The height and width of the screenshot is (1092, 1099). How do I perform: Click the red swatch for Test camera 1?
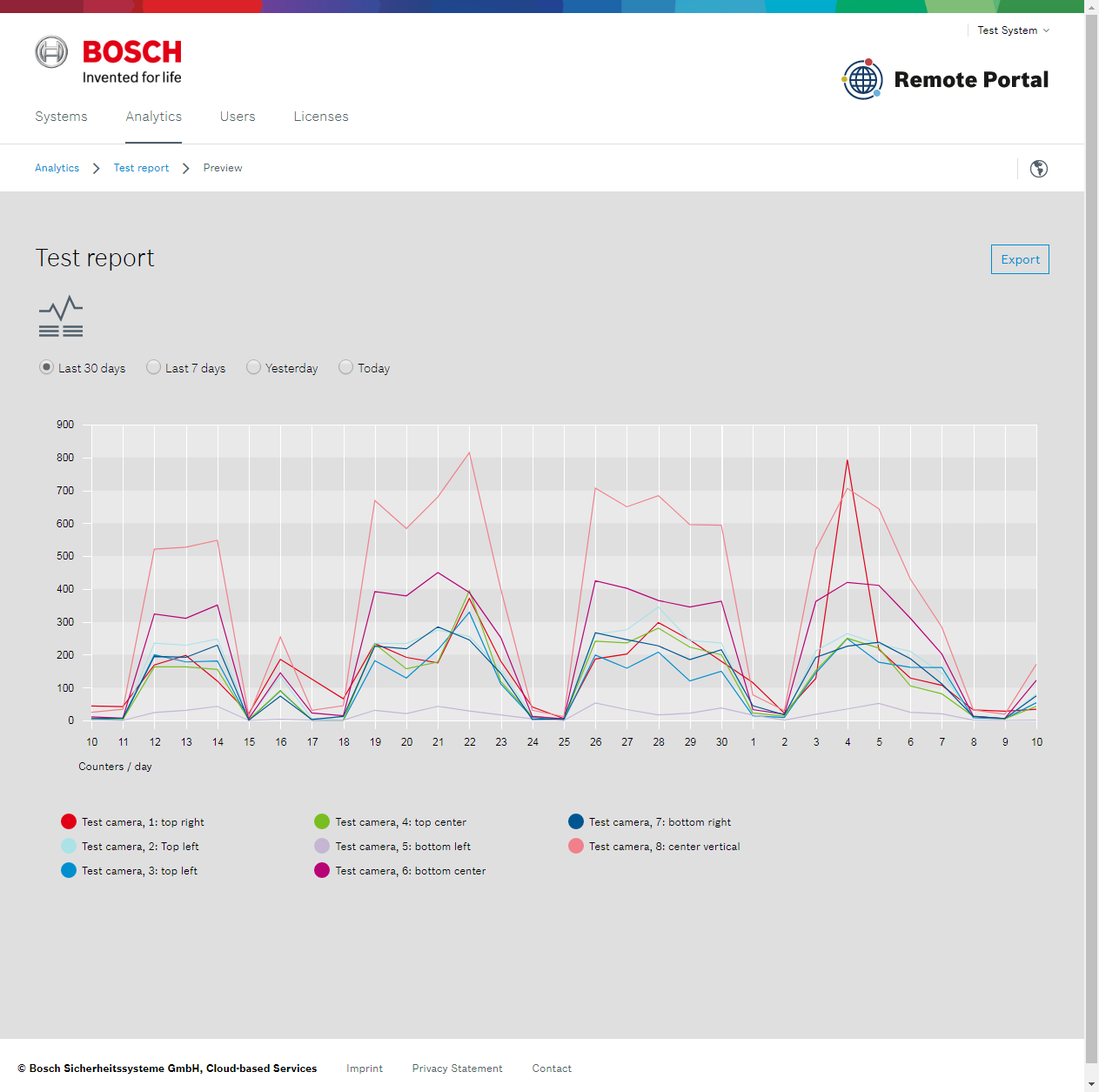[69, 821]
